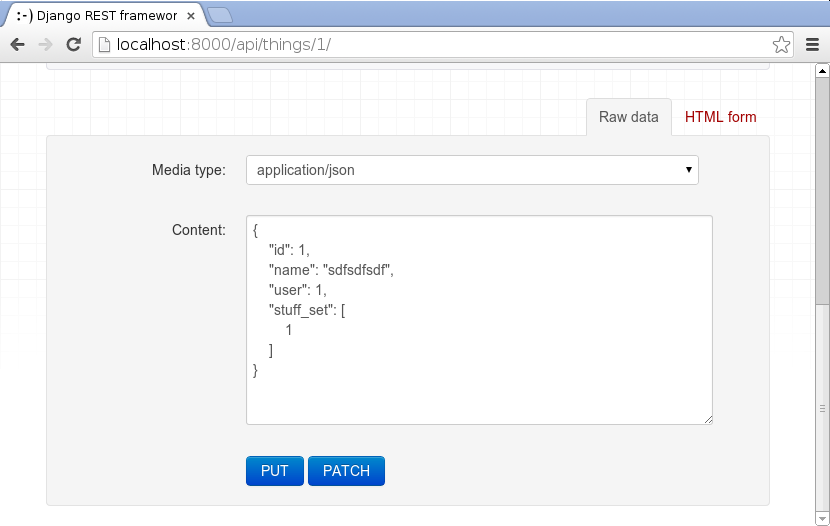Click the Content textarea resize handle
Viewport: 830px width, 526px height.
707,419
